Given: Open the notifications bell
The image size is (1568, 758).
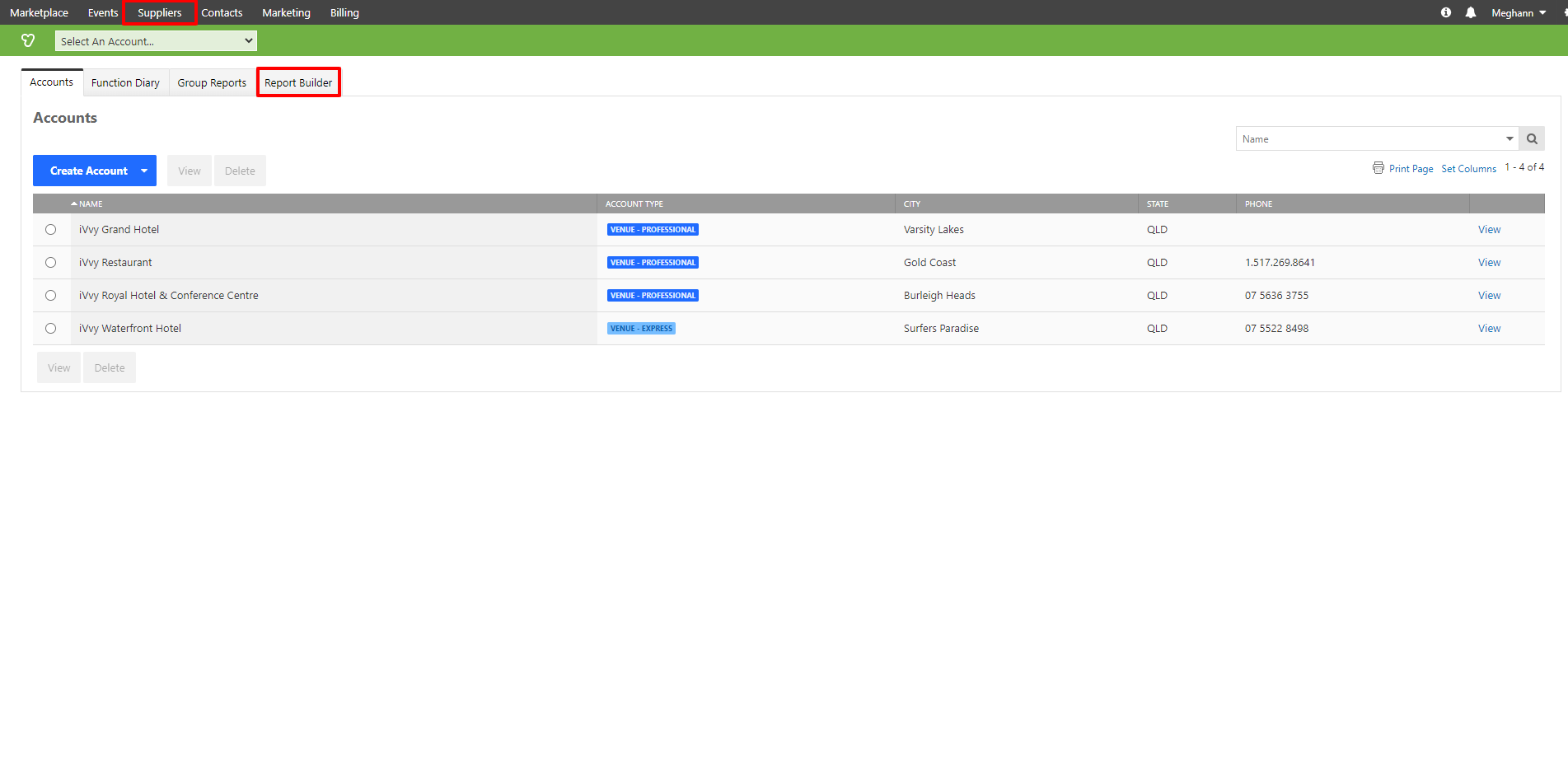Looking at the screenshot, I should tap(1471, 12).
